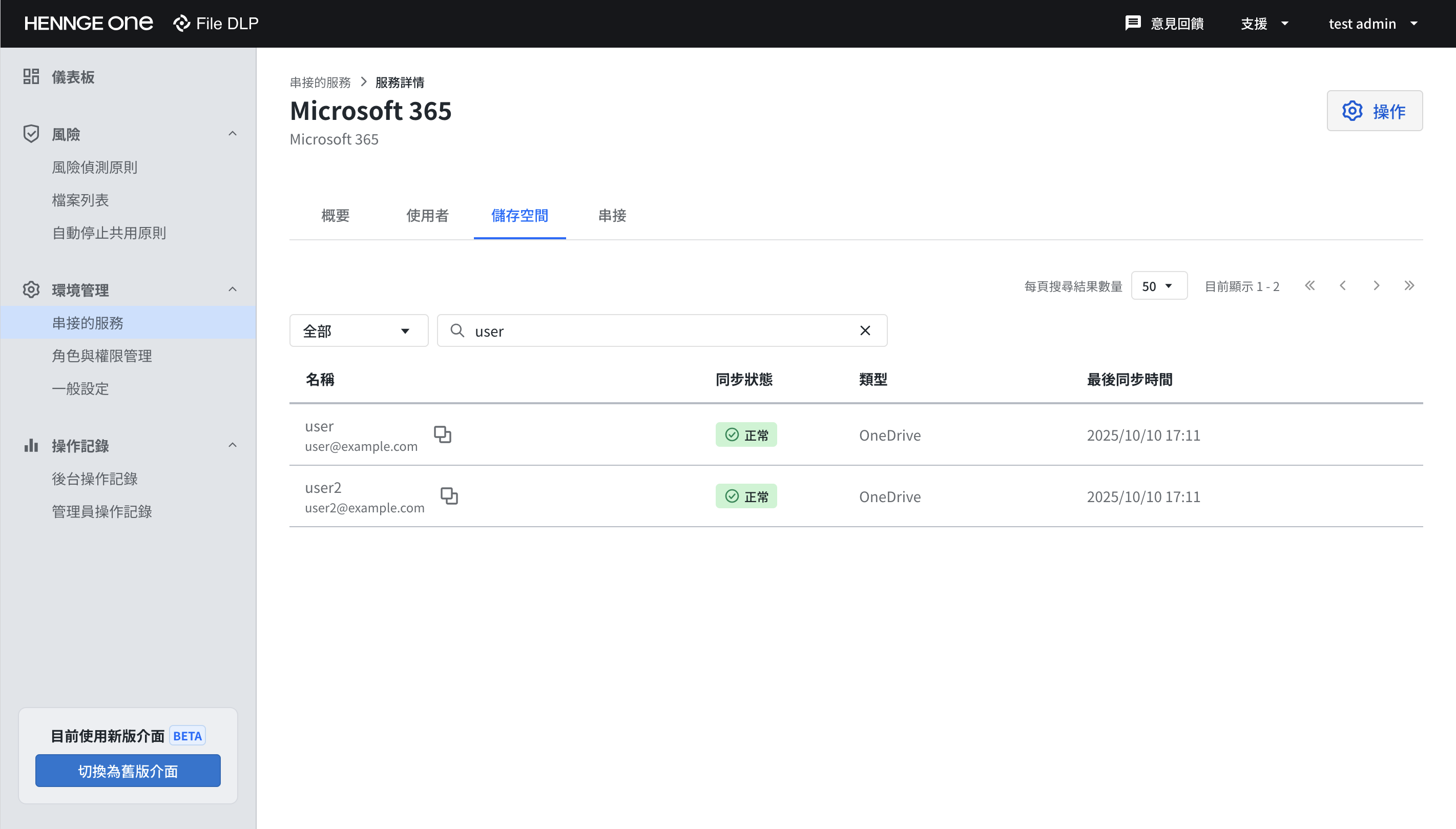Go to last page of results

[x=1409, y=286]
